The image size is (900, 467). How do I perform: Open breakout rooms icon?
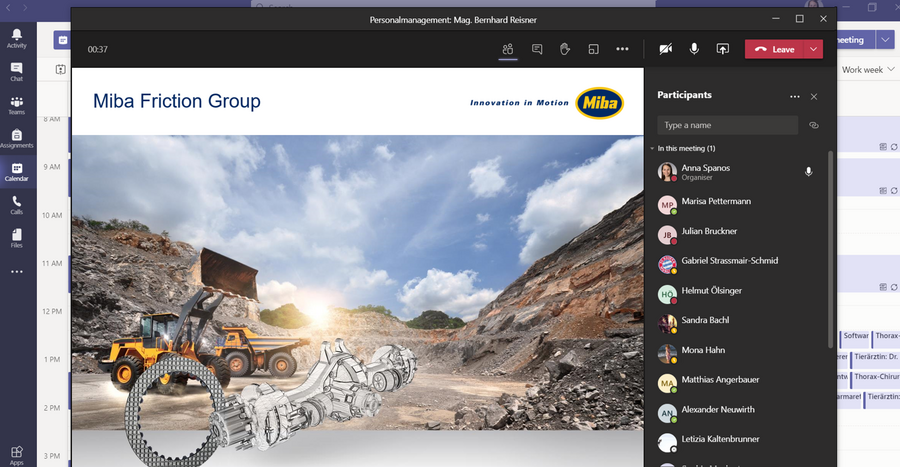point(593,49)
